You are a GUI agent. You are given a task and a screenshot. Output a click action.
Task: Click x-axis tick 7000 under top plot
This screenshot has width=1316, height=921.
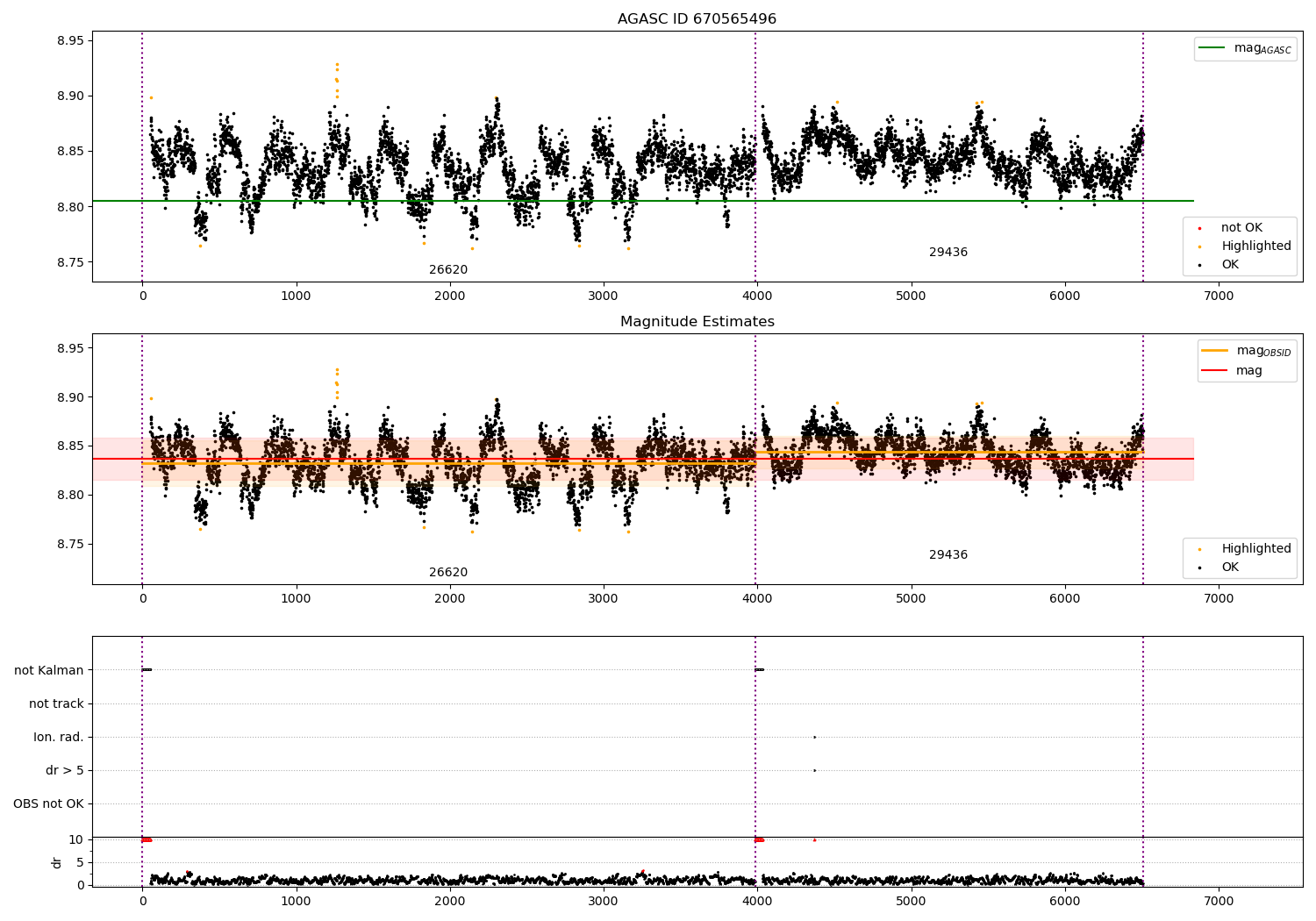(1219, 296)
